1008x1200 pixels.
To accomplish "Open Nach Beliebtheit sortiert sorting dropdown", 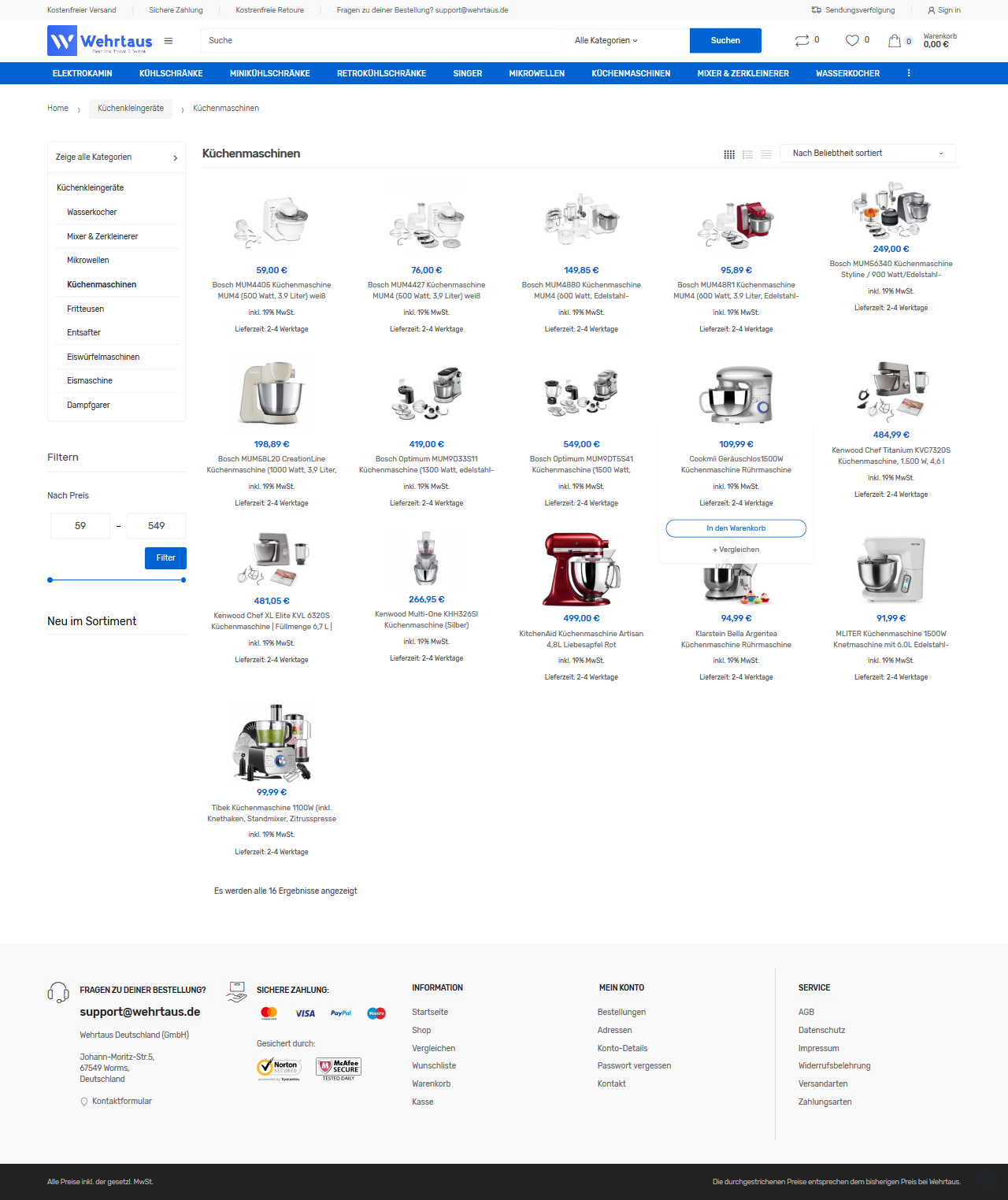I will [x=868, y=154].
